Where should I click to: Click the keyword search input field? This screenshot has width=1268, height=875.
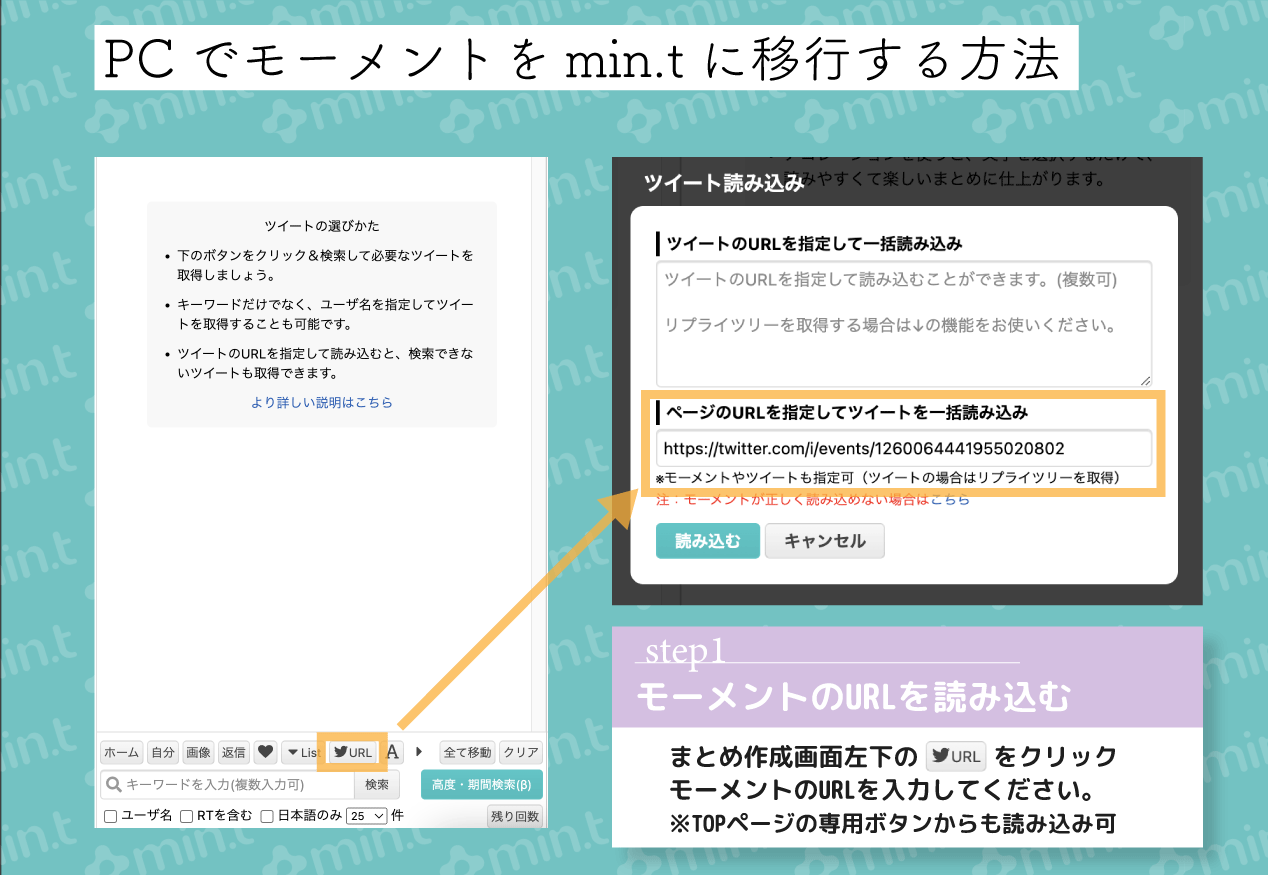227,784
